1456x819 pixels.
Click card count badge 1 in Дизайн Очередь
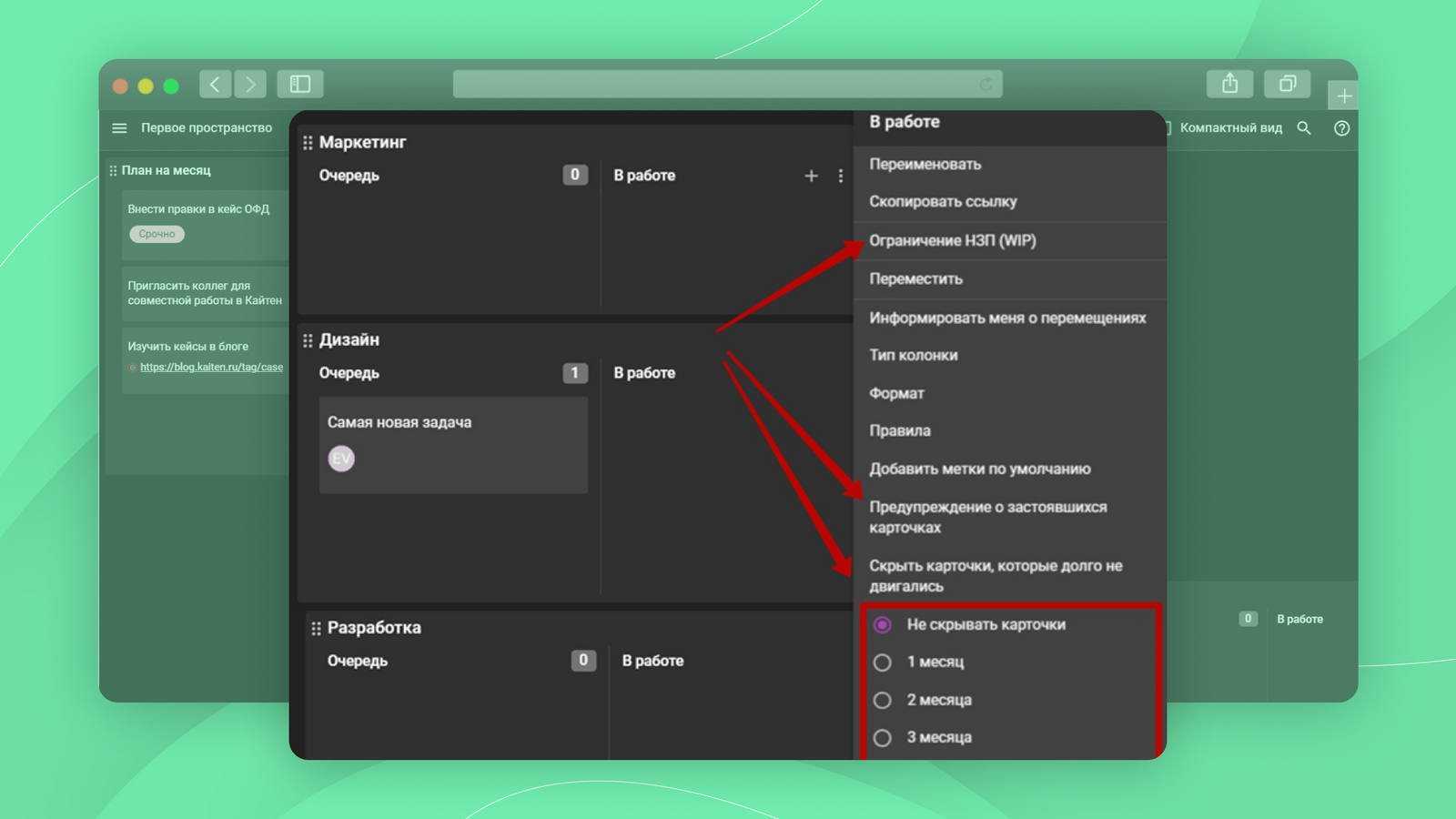(x=574, y=373)
